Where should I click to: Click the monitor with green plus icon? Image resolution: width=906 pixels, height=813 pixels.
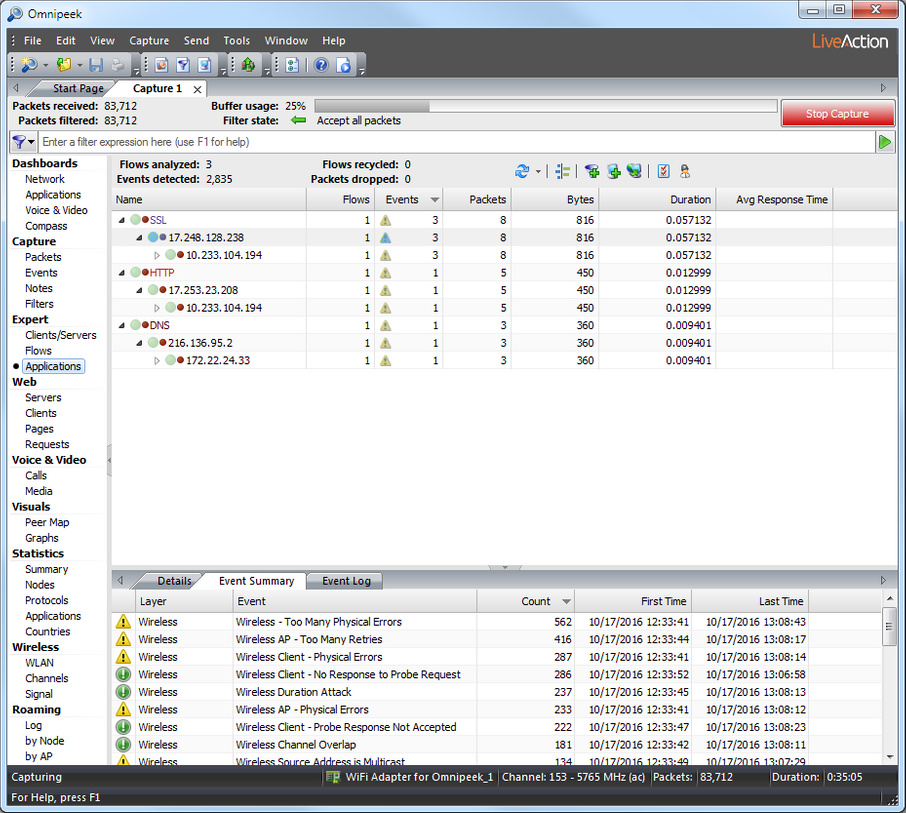click(x=614, y=171)
